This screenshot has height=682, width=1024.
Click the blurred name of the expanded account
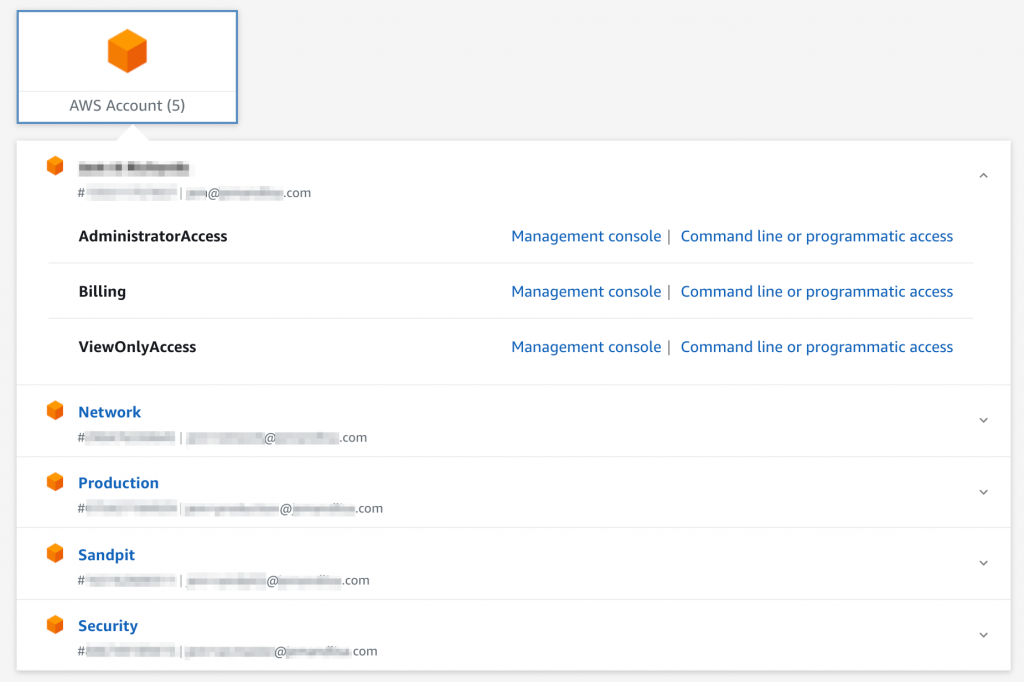tap(134, 168)
